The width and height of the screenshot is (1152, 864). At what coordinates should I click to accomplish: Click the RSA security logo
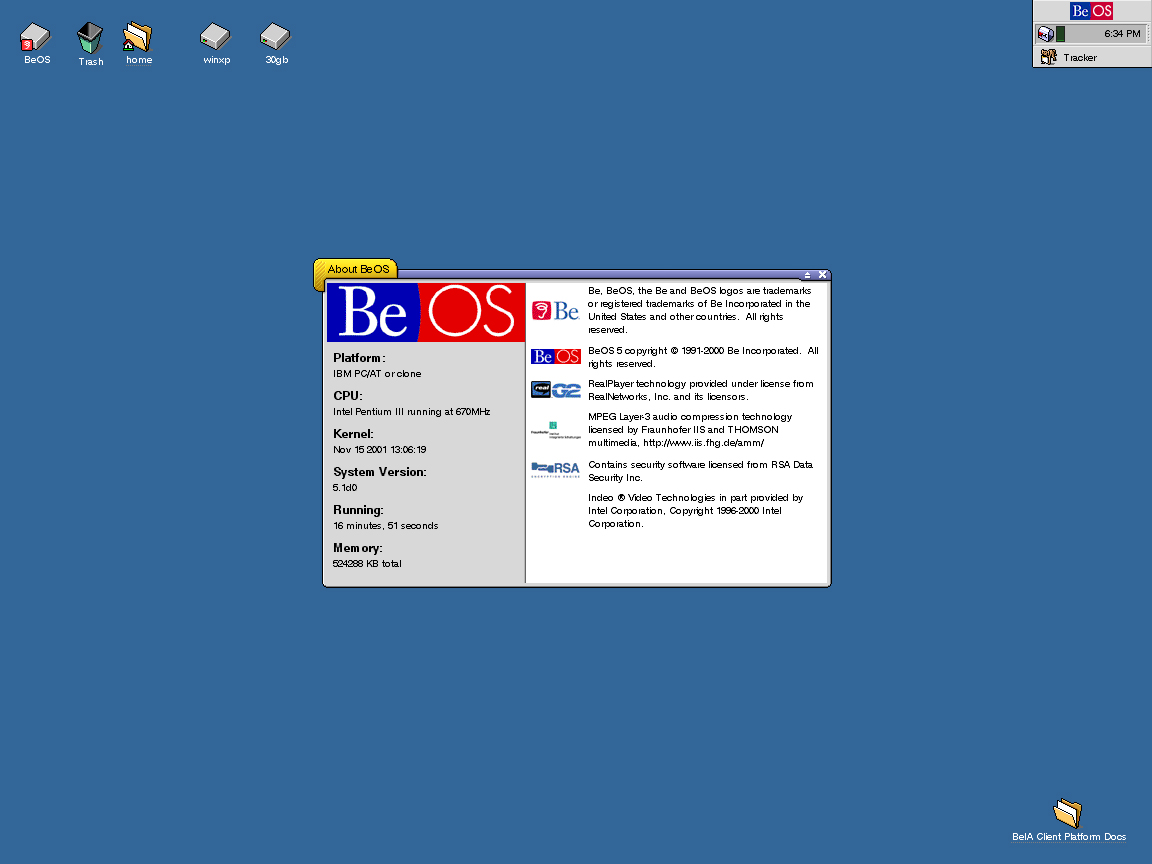pyautogui.click(x=555, y=469)
